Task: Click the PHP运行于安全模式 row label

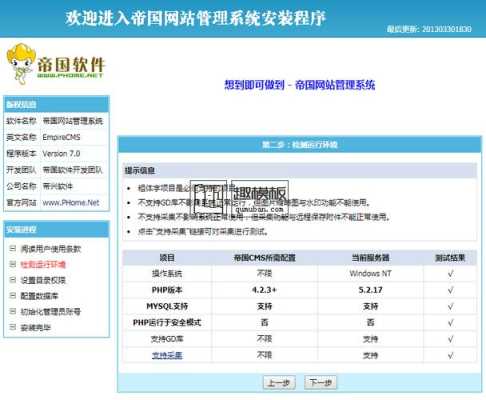Action: point(167,323)
